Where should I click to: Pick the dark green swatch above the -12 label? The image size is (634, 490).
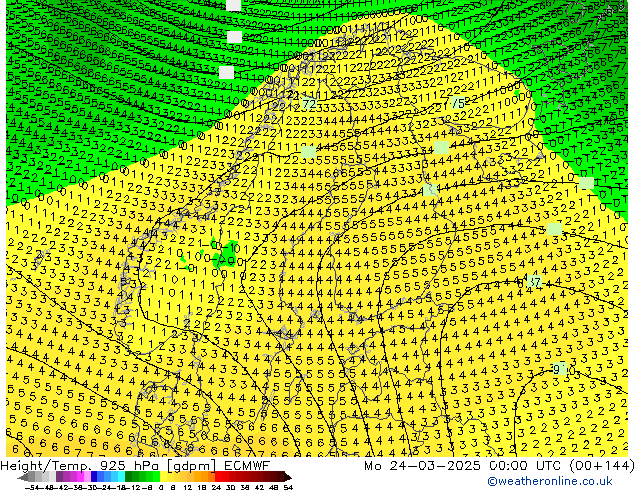tap(129, 477)
